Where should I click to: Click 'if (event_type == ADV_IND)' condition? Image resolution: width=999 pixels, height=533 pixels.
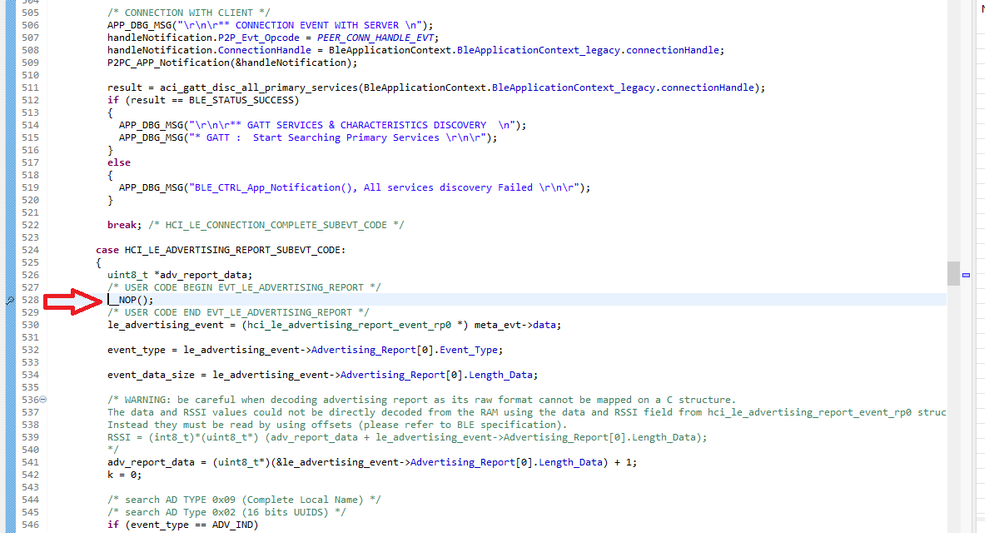coord(182,525)
